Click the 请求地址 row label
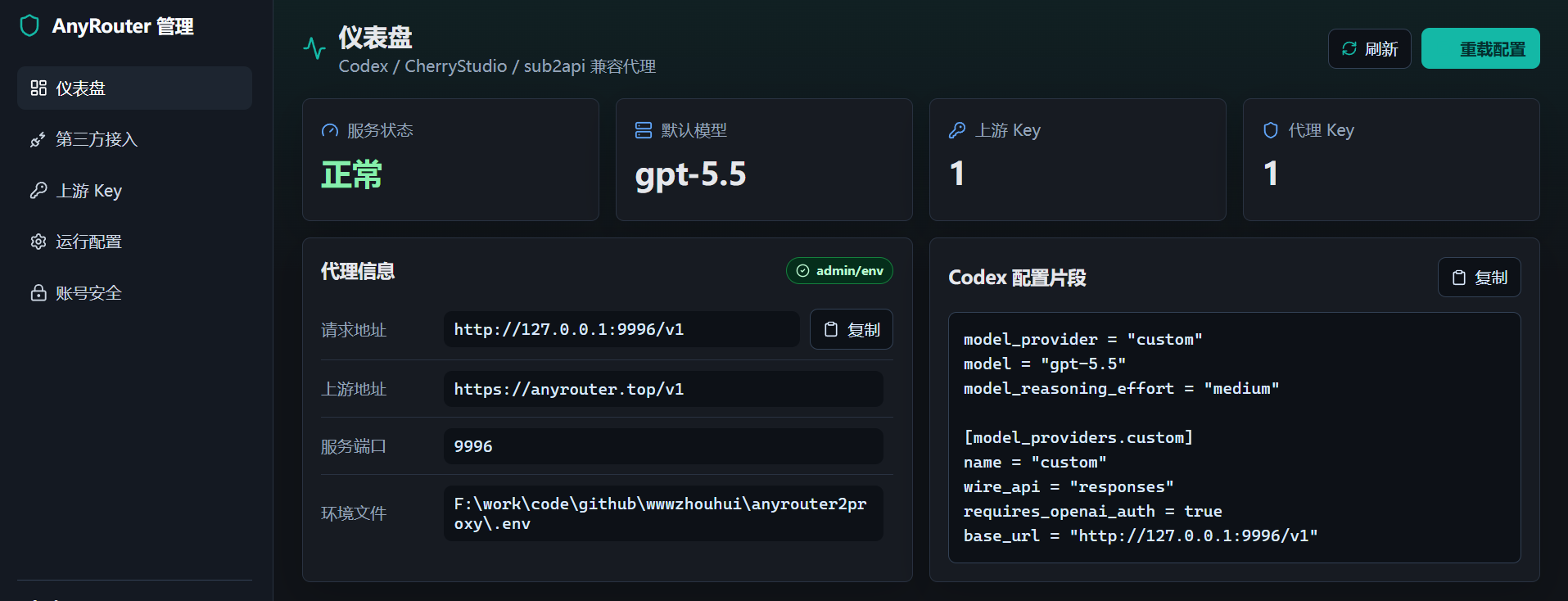The height and width of the screenshot is (601, 1568). pos(354,330)
